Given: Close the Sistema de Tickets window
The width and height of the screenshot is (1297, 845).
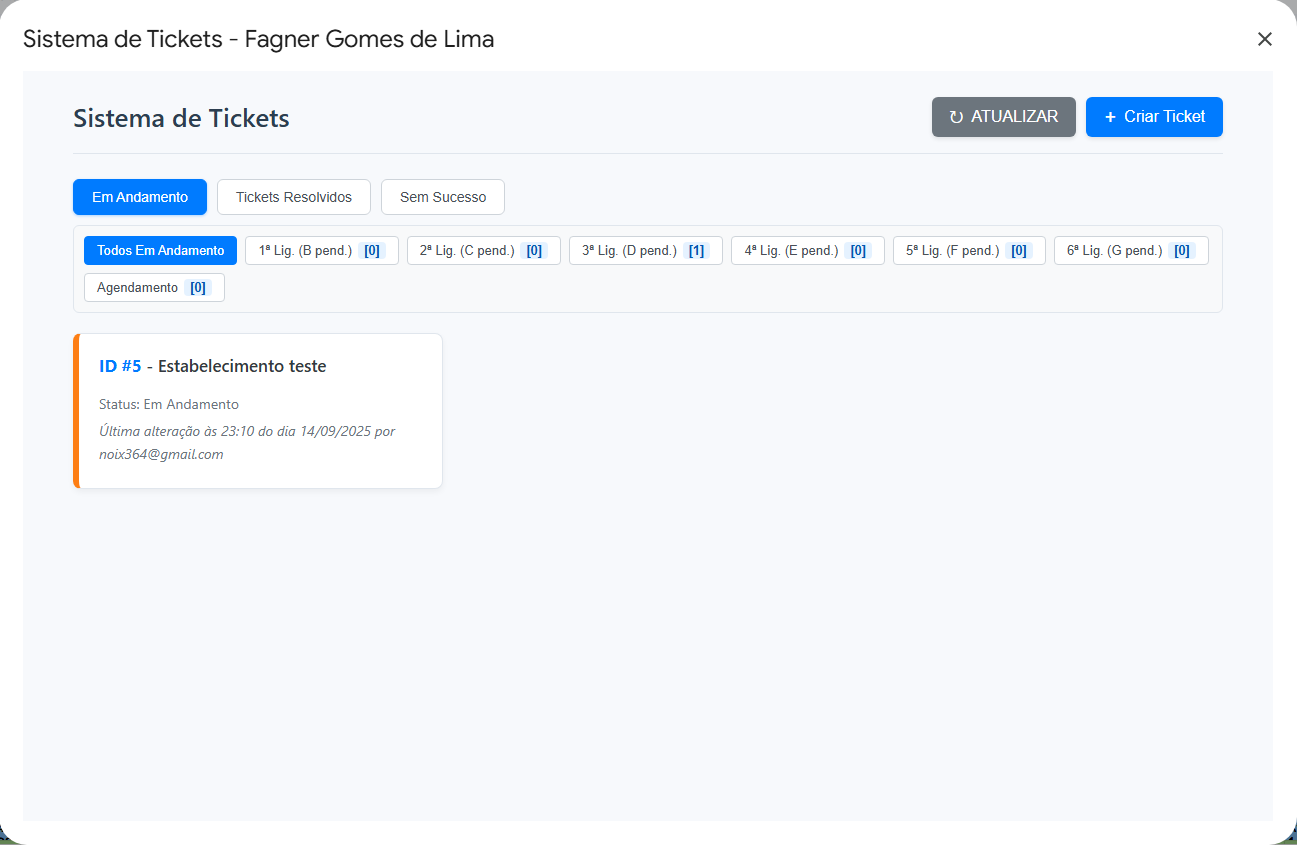Looking at the screenshot, I should 1264,39.
